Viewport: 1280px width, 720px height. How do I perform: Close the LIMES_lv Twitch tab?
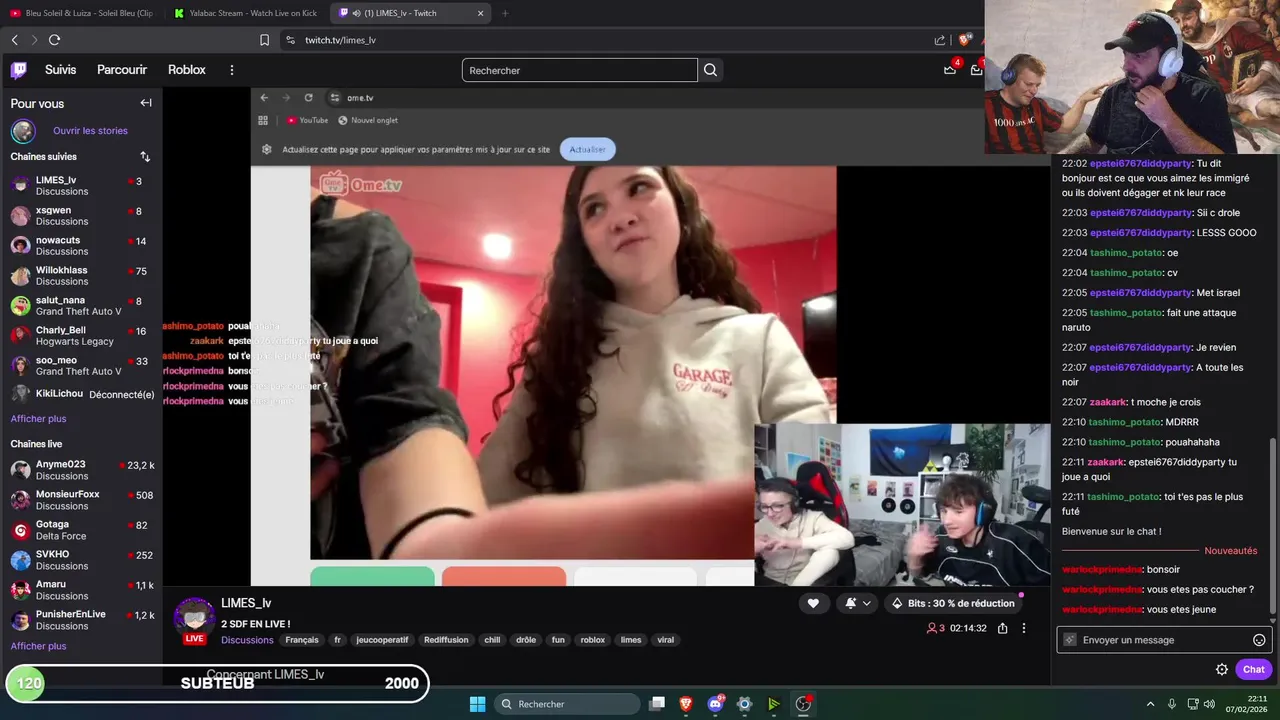480,13
